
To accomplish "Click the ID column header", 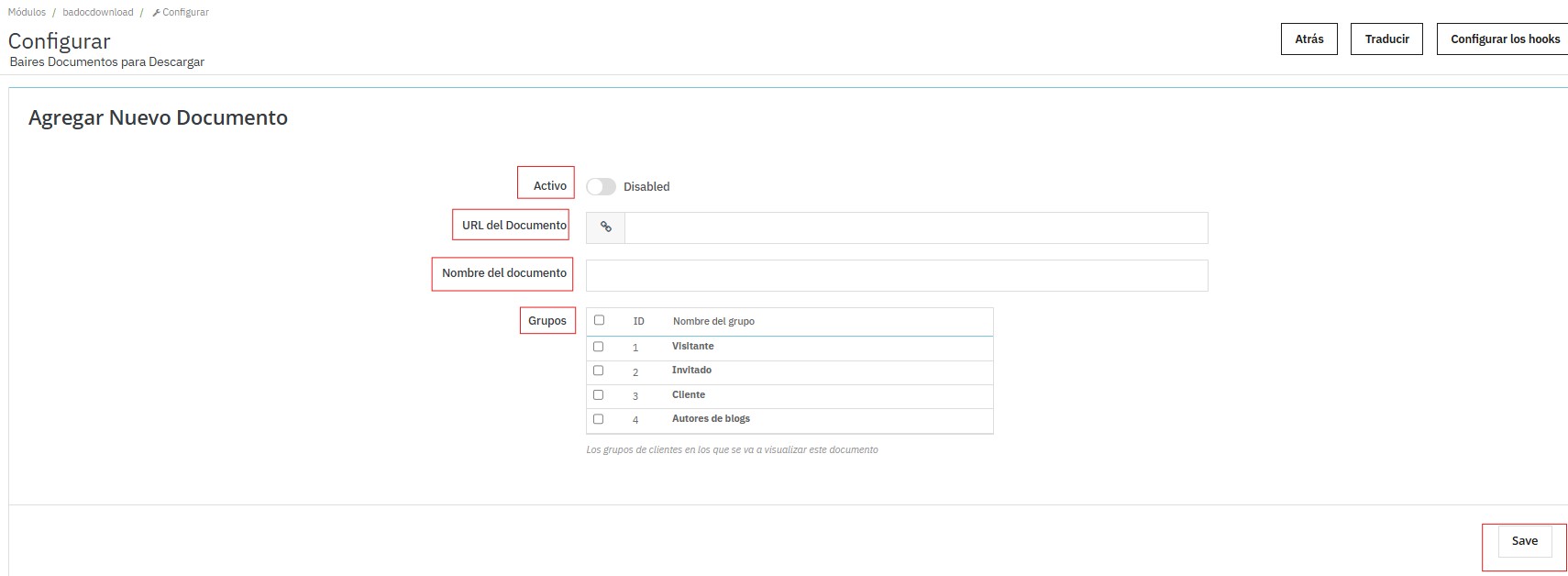I will [638, 322].
